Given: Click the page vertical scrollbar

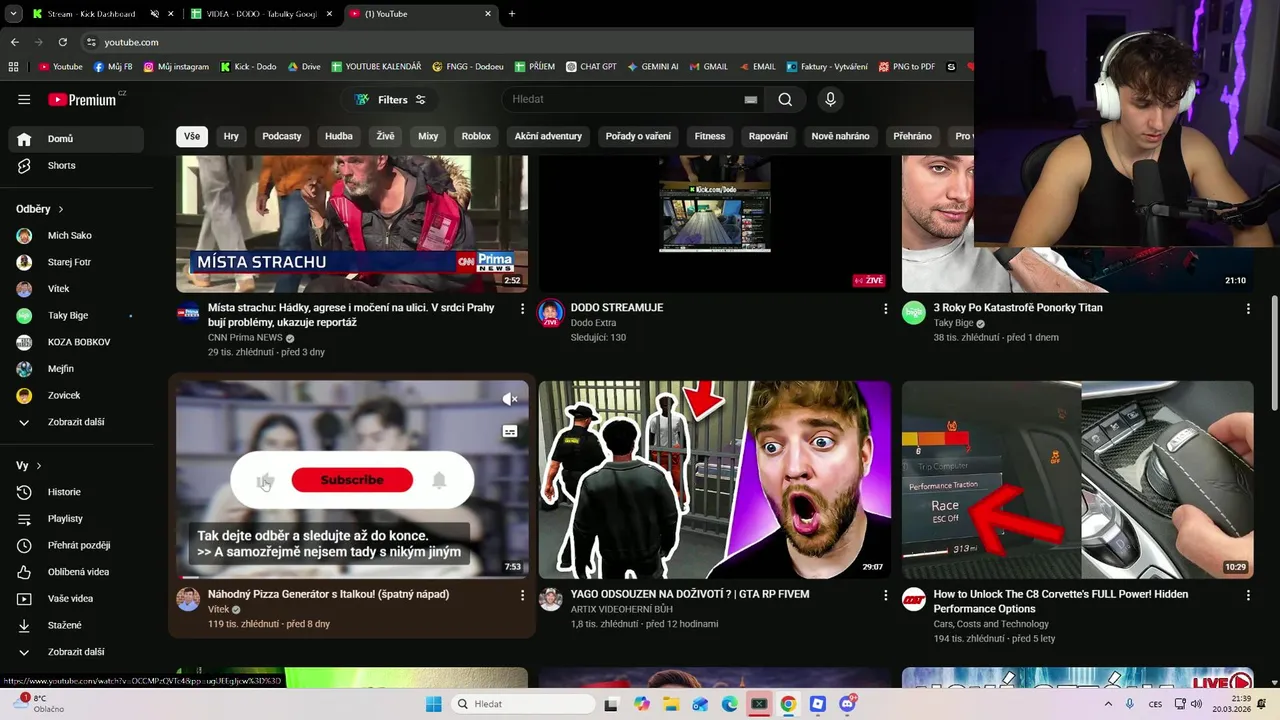Looking at the screenshot, I should pyautogui.click(x=1274, y=352).
